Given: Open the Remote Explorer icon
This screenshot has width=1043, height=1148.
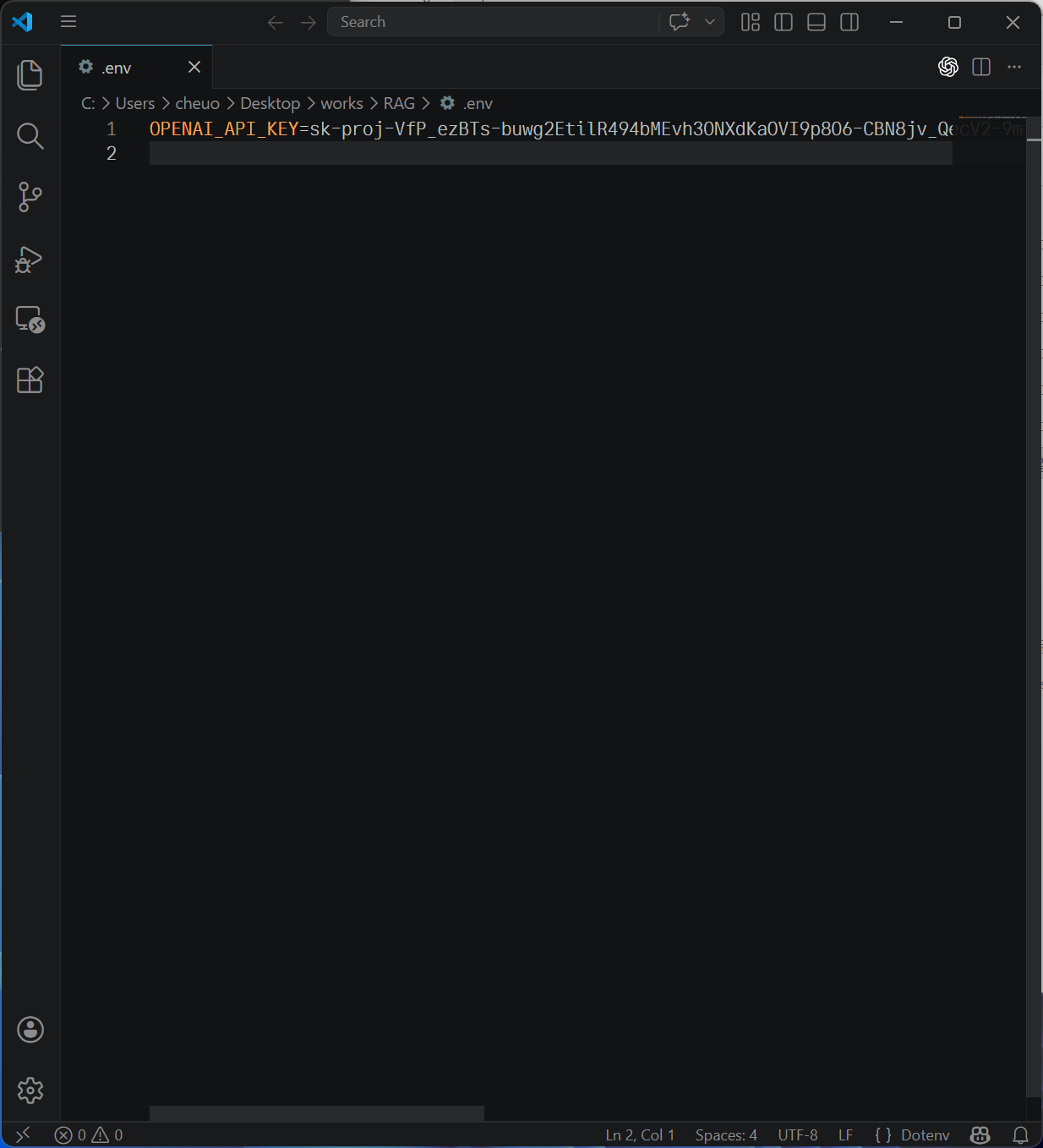Looking at the screenshot, I should click(x=30, y=320).
